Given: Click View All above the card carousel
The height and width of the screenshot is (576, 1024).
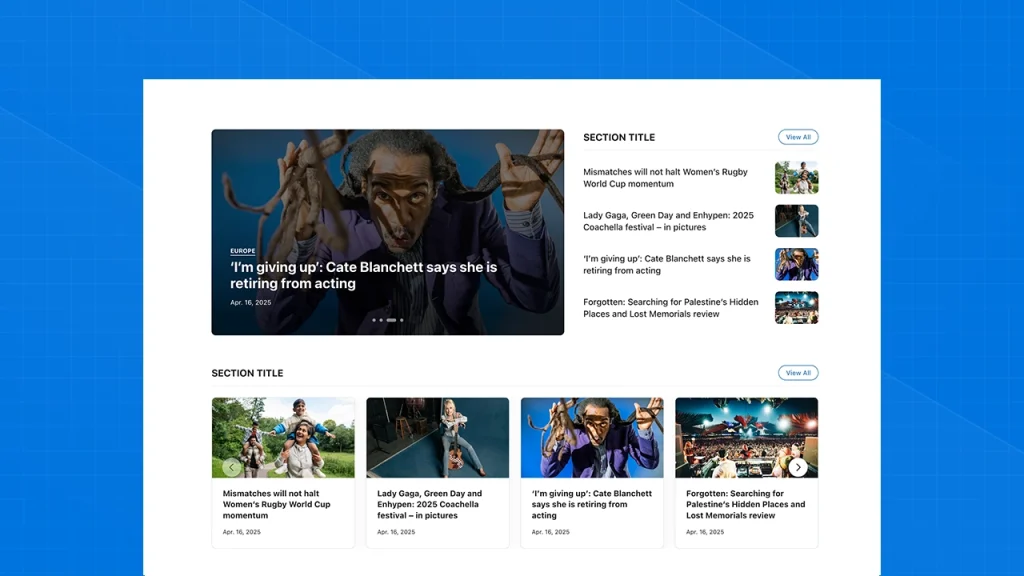Looking at the screenshot, I should tap(798, 373).
